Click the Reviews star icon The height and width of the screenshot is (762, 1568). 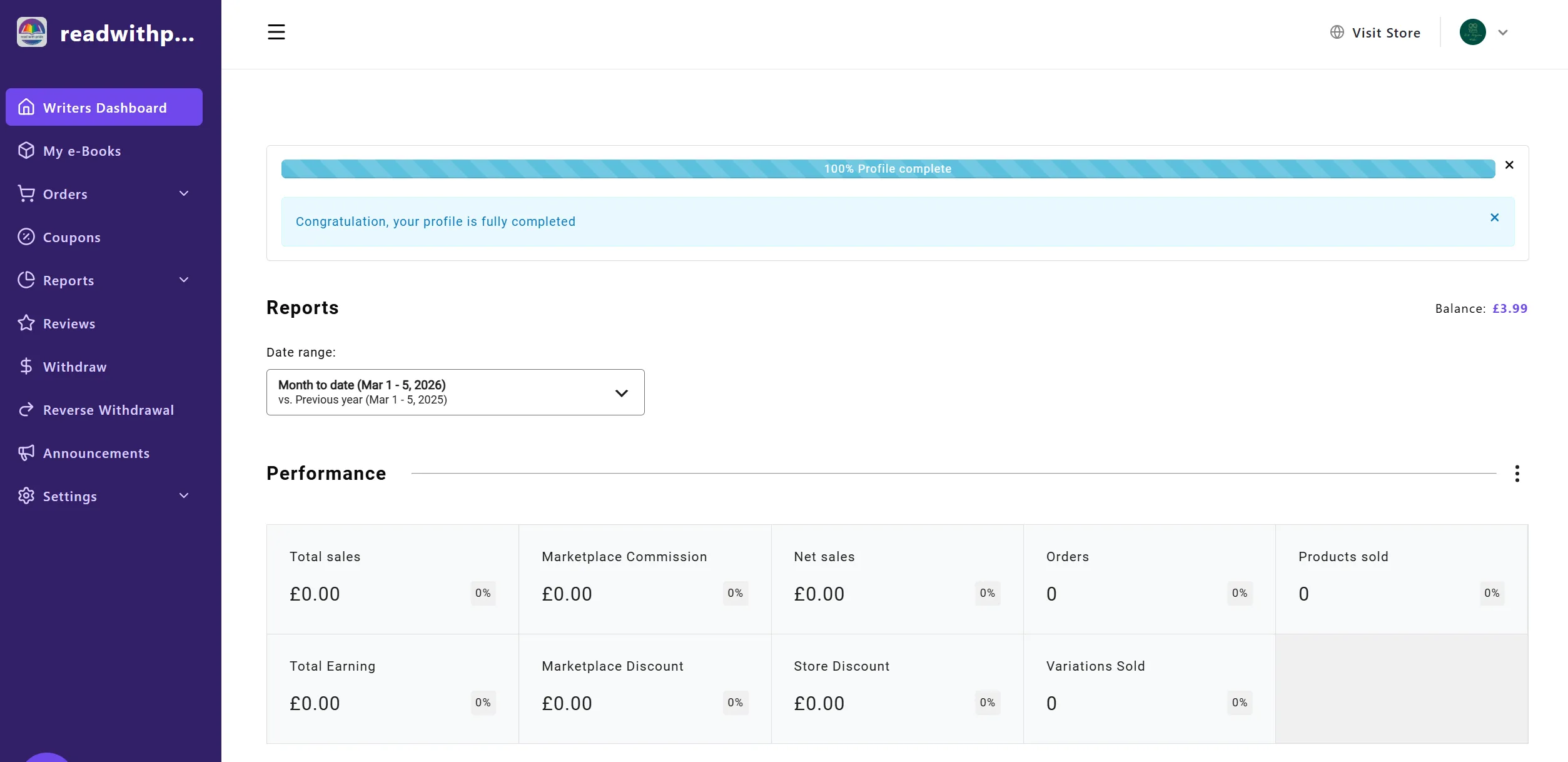click(26, 323)
